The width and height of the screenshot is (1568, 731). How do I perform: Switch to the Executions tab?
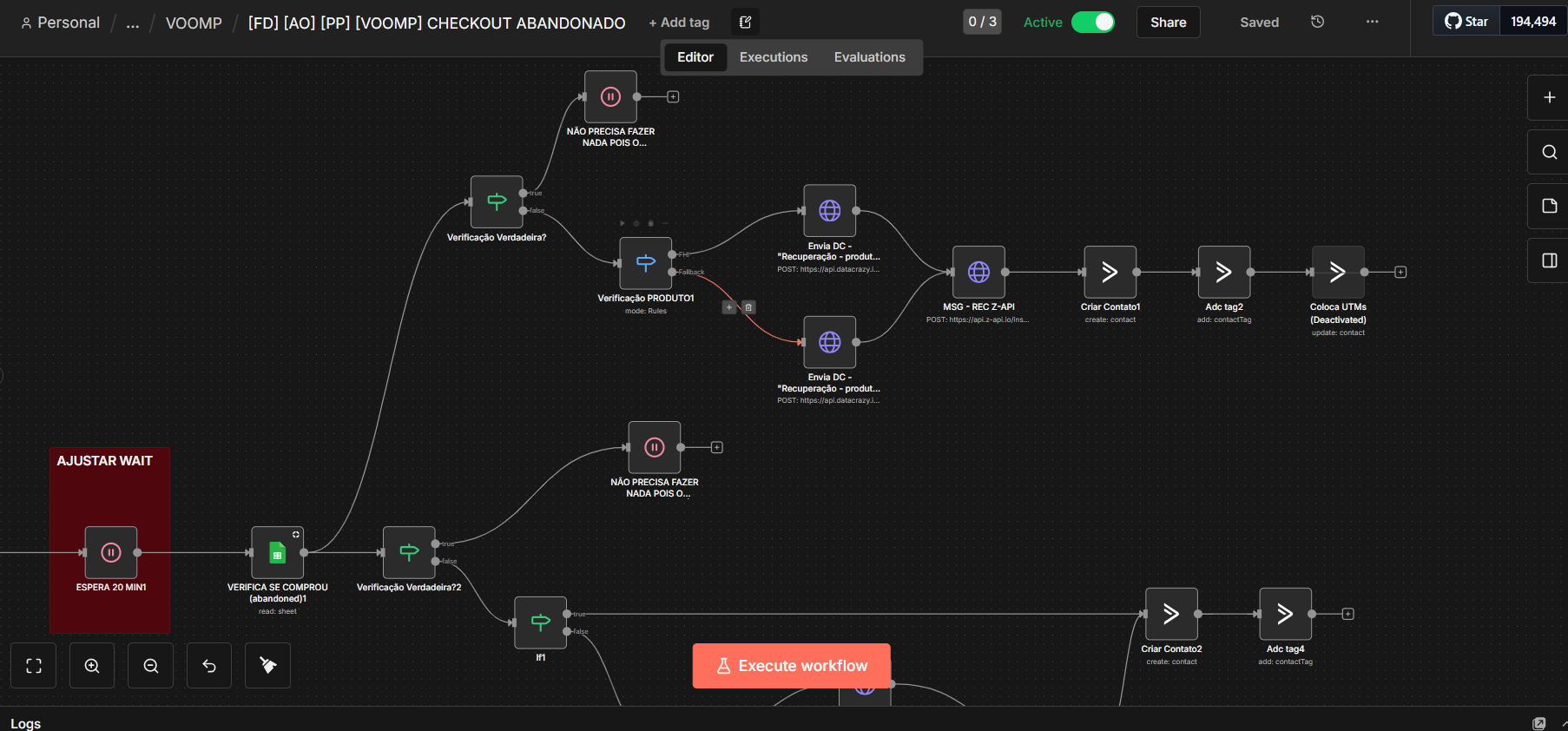click(x=774, y=57)
